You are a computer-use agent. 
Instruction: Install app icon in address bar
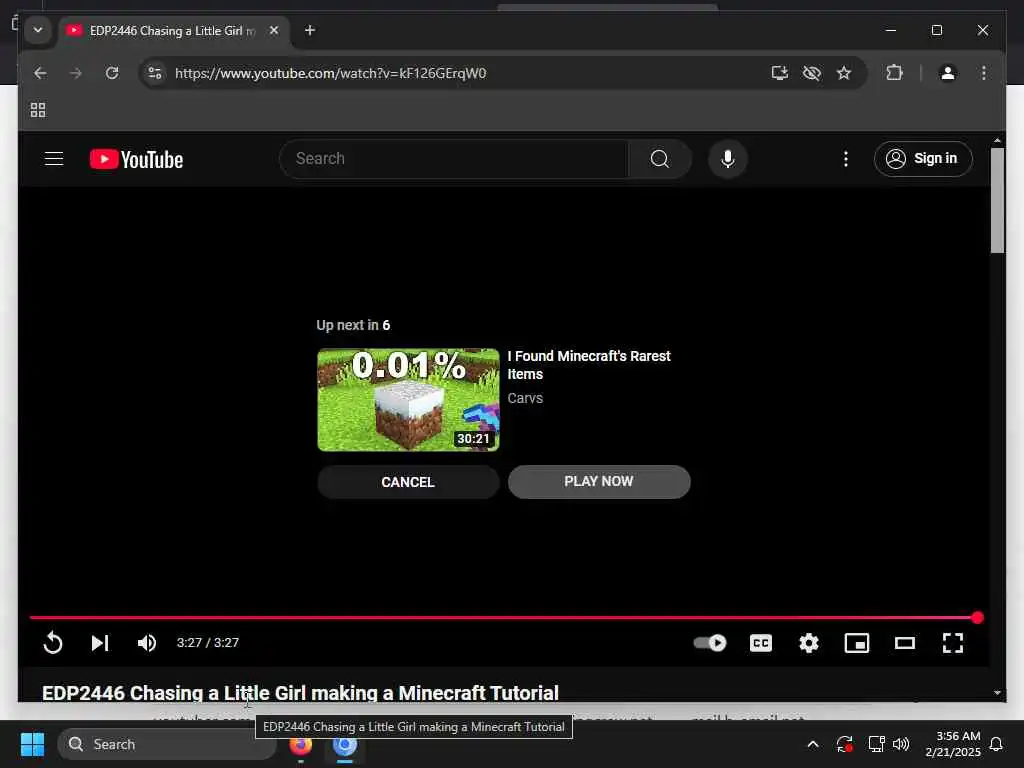(x=780, y=73)
